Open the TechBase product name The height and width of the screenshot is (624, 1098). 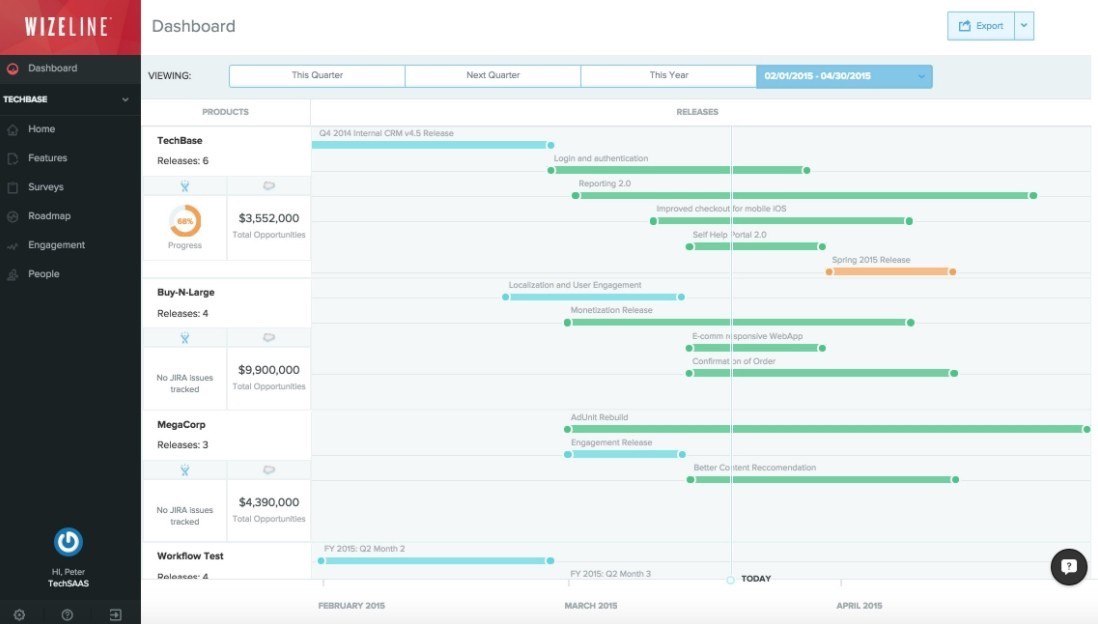click(180, 140)
